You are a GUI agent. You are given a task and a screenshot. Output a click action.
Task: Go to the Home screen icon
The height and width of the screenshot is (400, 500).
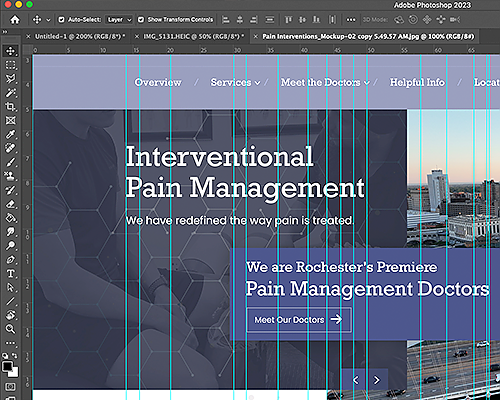point(15,20)
